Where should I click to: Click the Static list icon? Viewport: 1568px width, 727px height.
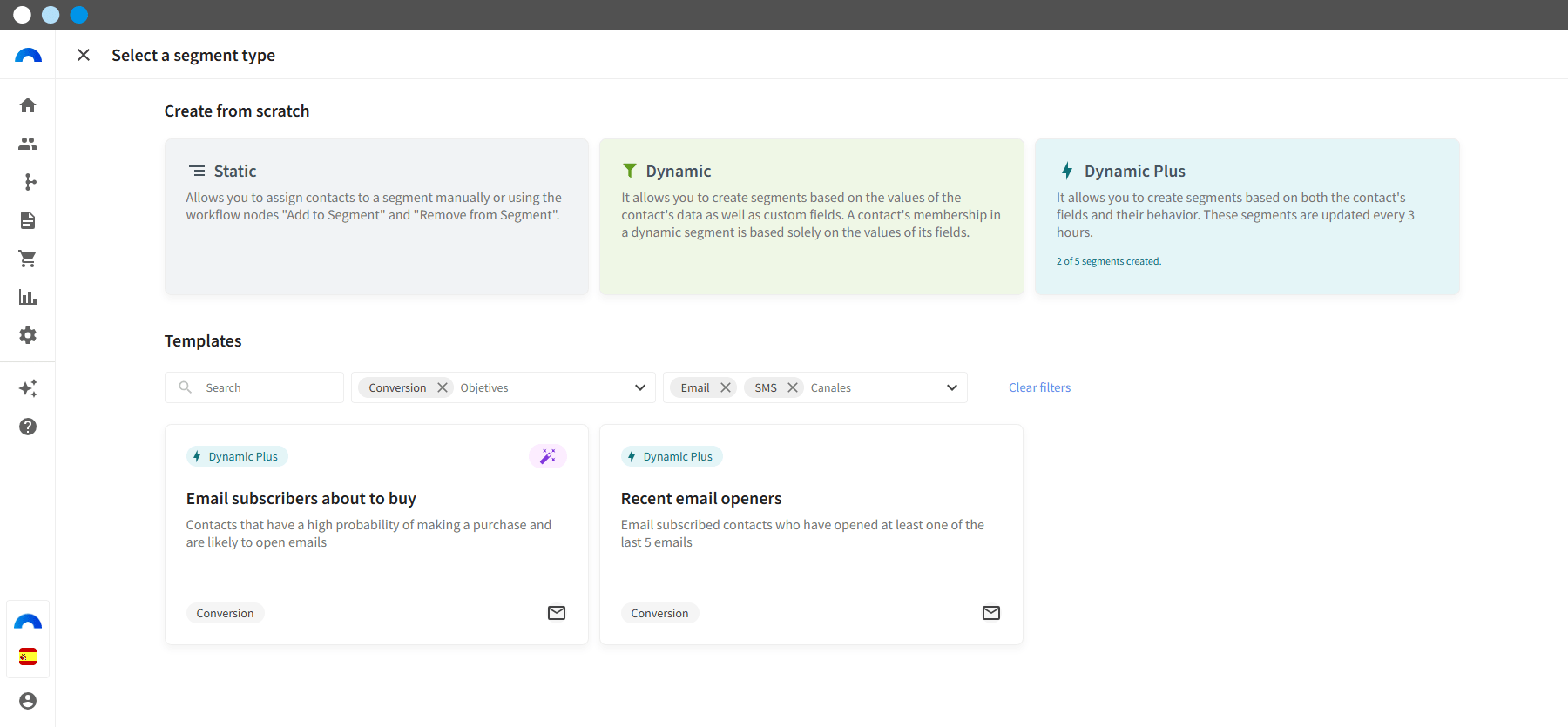point(198,171)
